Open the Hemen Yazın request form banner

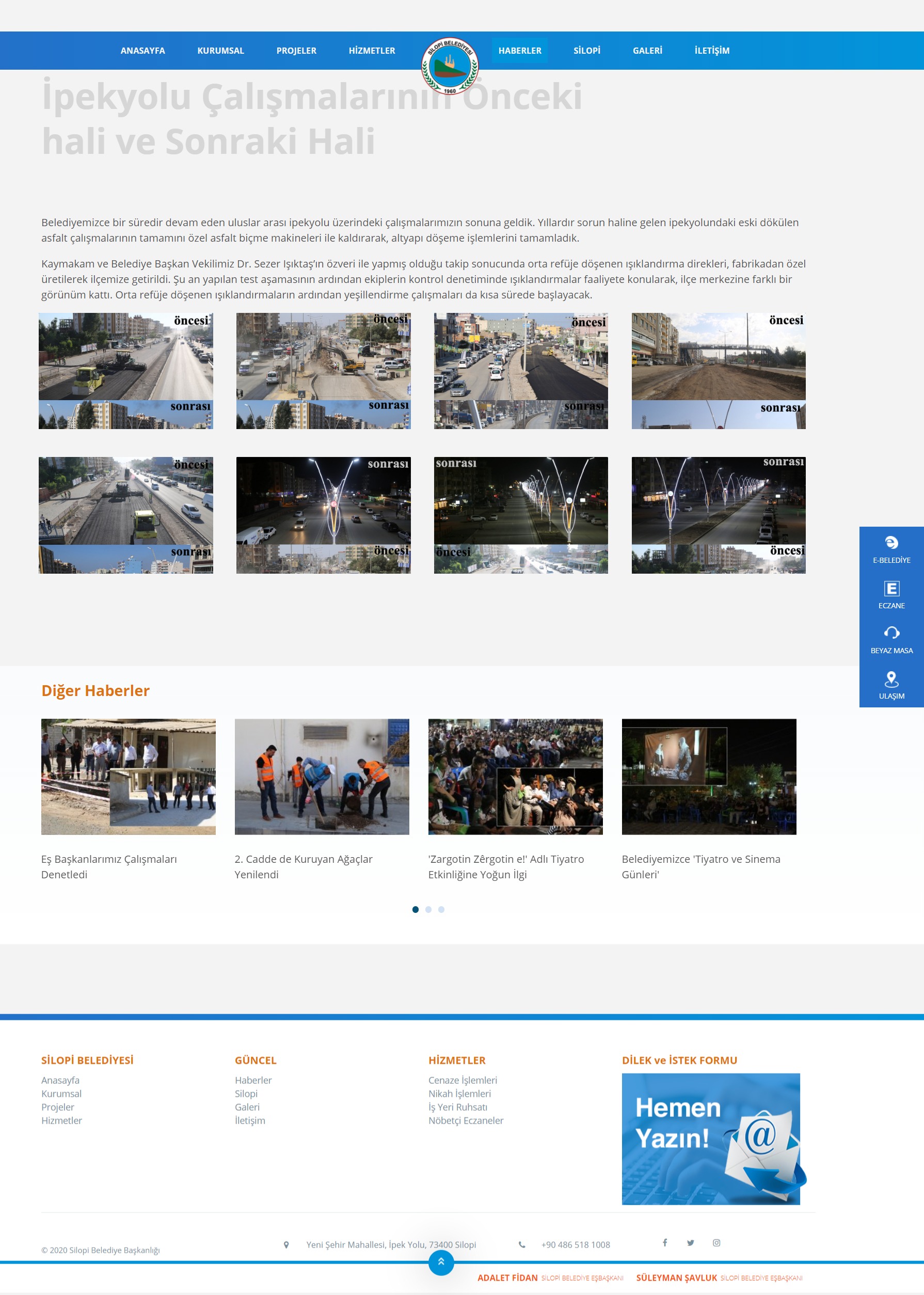(711, 1139)
